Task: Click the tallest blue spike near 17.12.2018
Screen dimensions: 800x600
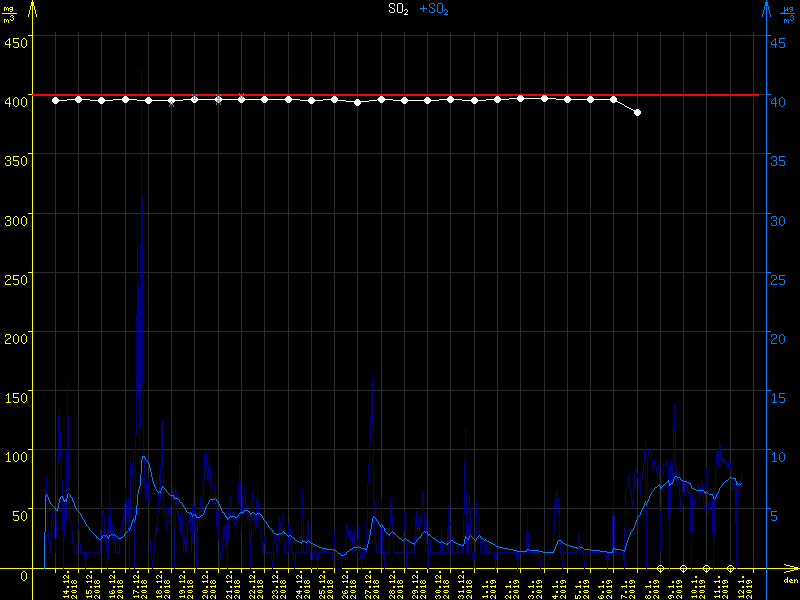Action: tap(142, 200)
